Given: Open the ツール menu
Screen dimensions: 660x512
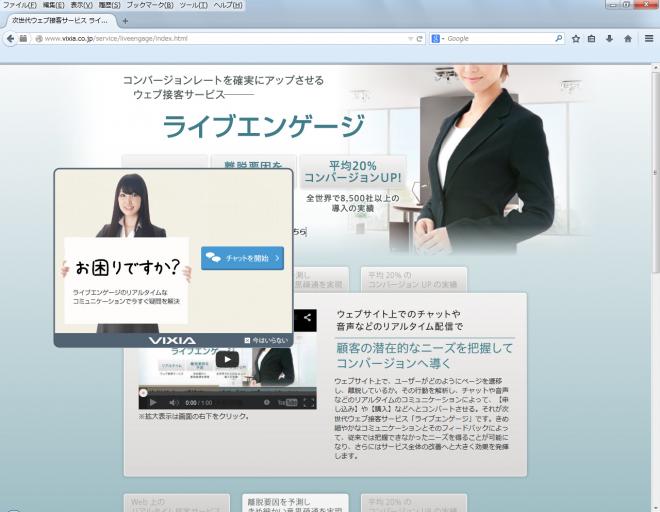Looking at the screenshot, I should [x=193, y=5].
